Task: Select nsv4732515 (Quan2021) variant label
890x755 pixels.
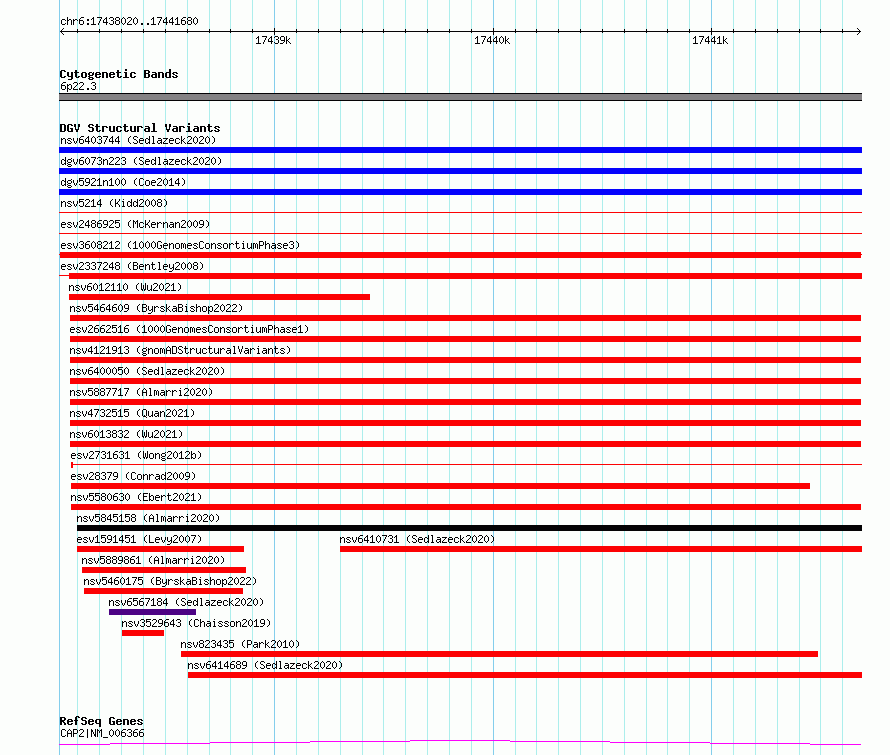Action: [132, 413]
